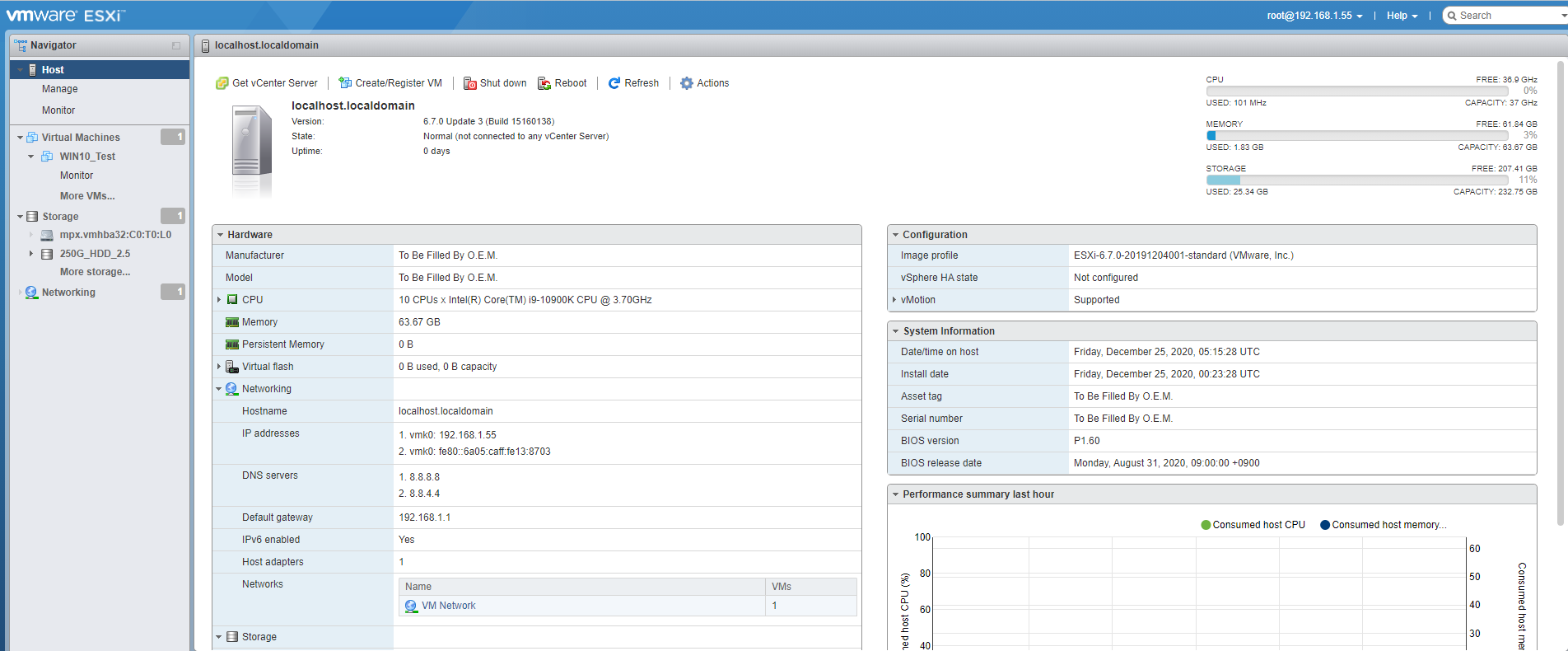The image size is (1568, 651).
Task: Collapse the System Information panel
Action: [895, 331]
